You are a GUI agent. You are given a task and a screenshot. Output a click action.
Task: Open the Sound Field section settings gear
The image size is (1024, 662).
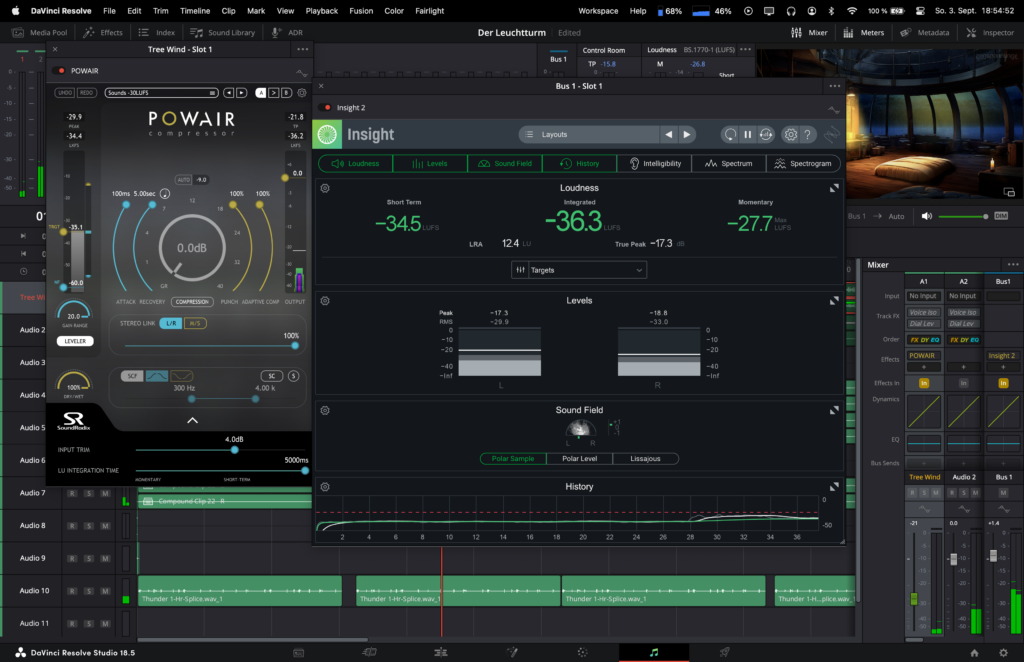coord(325,411)
